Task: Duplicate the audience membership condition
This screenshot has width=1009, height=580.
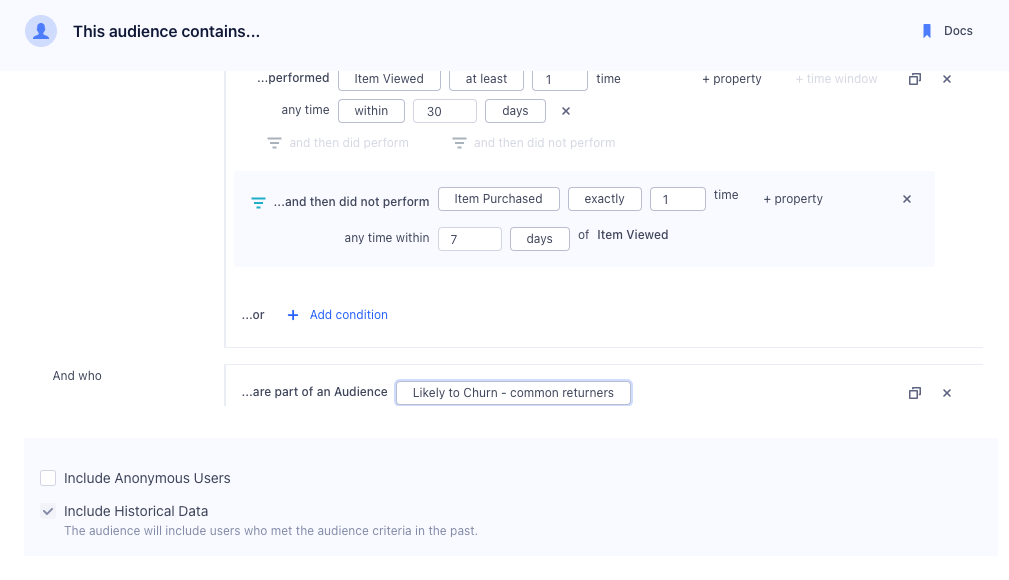Action: click(914, 393)
